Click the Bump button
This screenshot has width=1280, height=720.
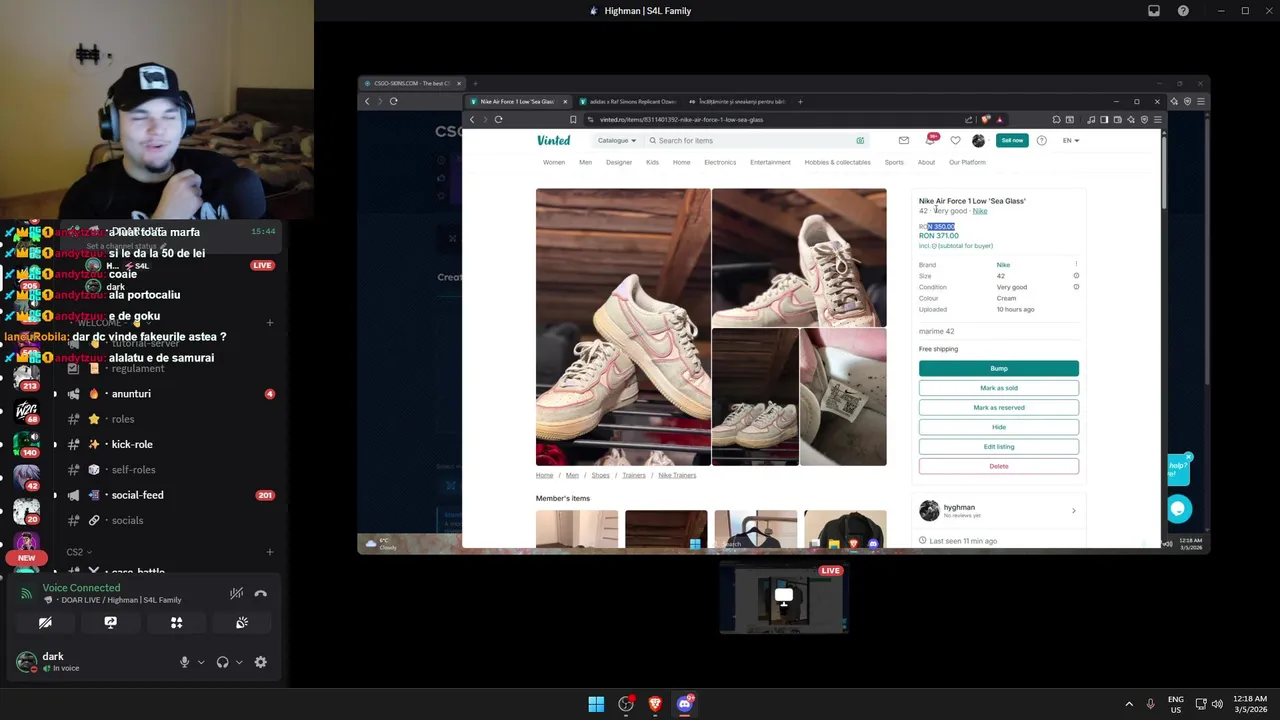[999, 368]
